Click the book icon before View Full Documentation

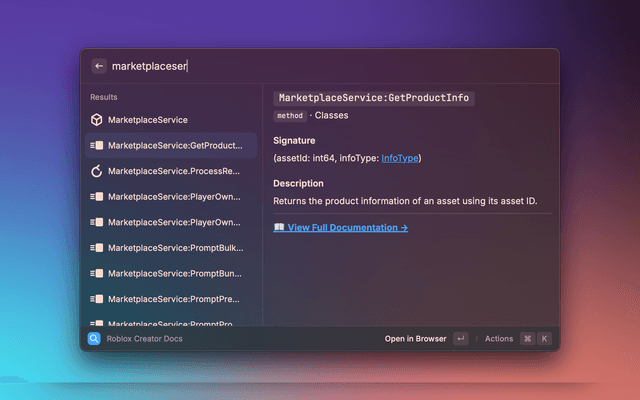(x=279, y=228)
